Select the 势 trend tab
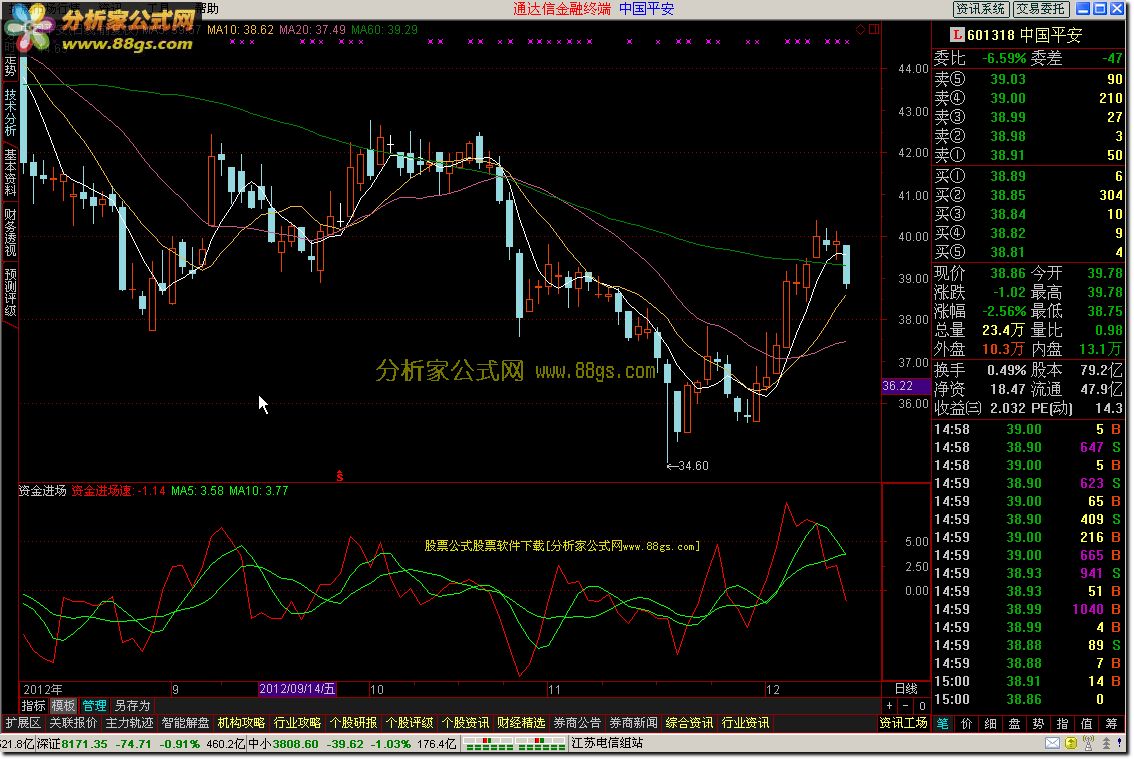The height and width of the screenshot is (759, 1134). [x=1039, y=724]
